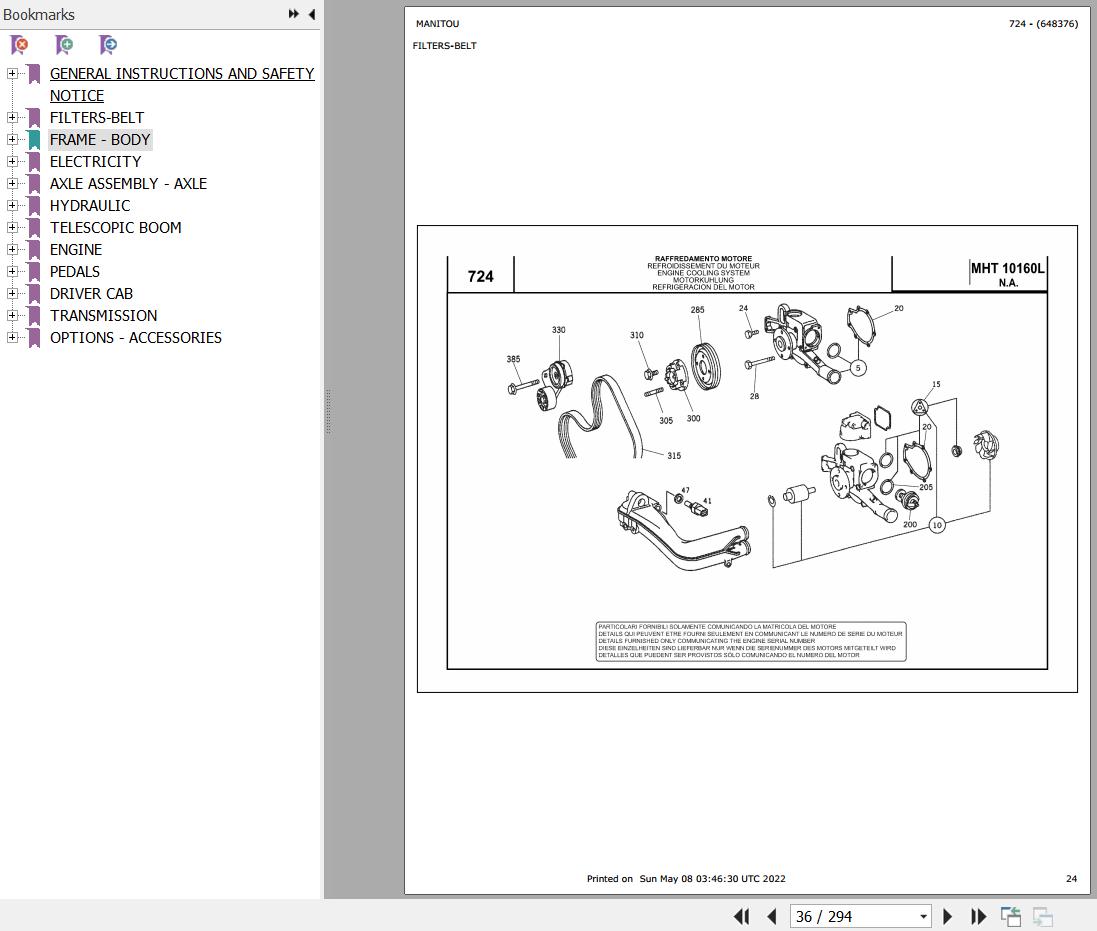This screenshot has width=1097, height=931.
Task: Click the bookmark icon beside ENGINE
Action: tap(34, 250)
